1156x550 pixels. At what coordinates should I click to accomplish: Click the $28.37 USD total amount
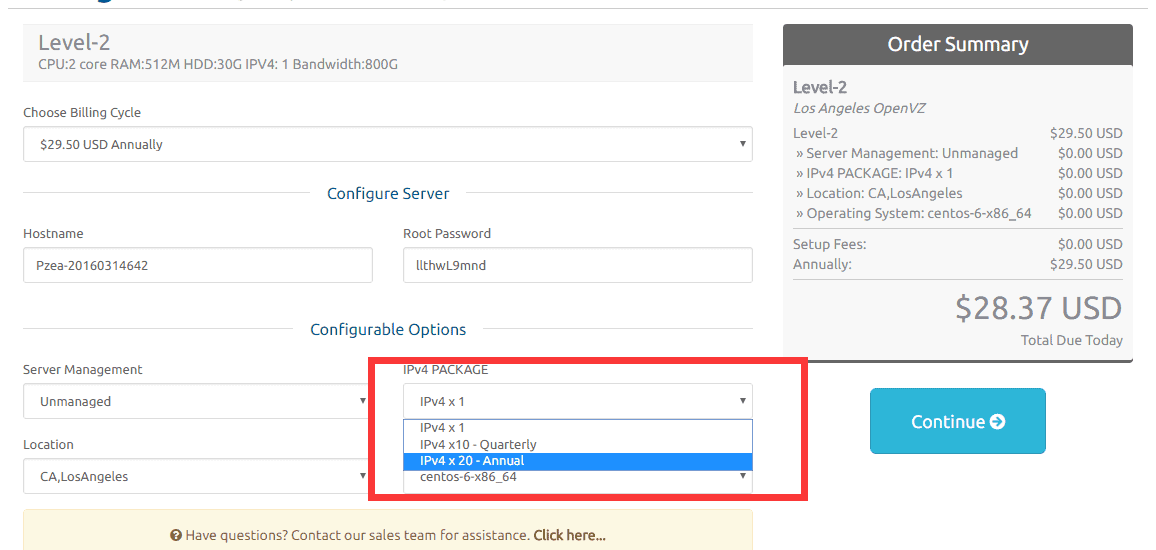tap(1038, 307)
